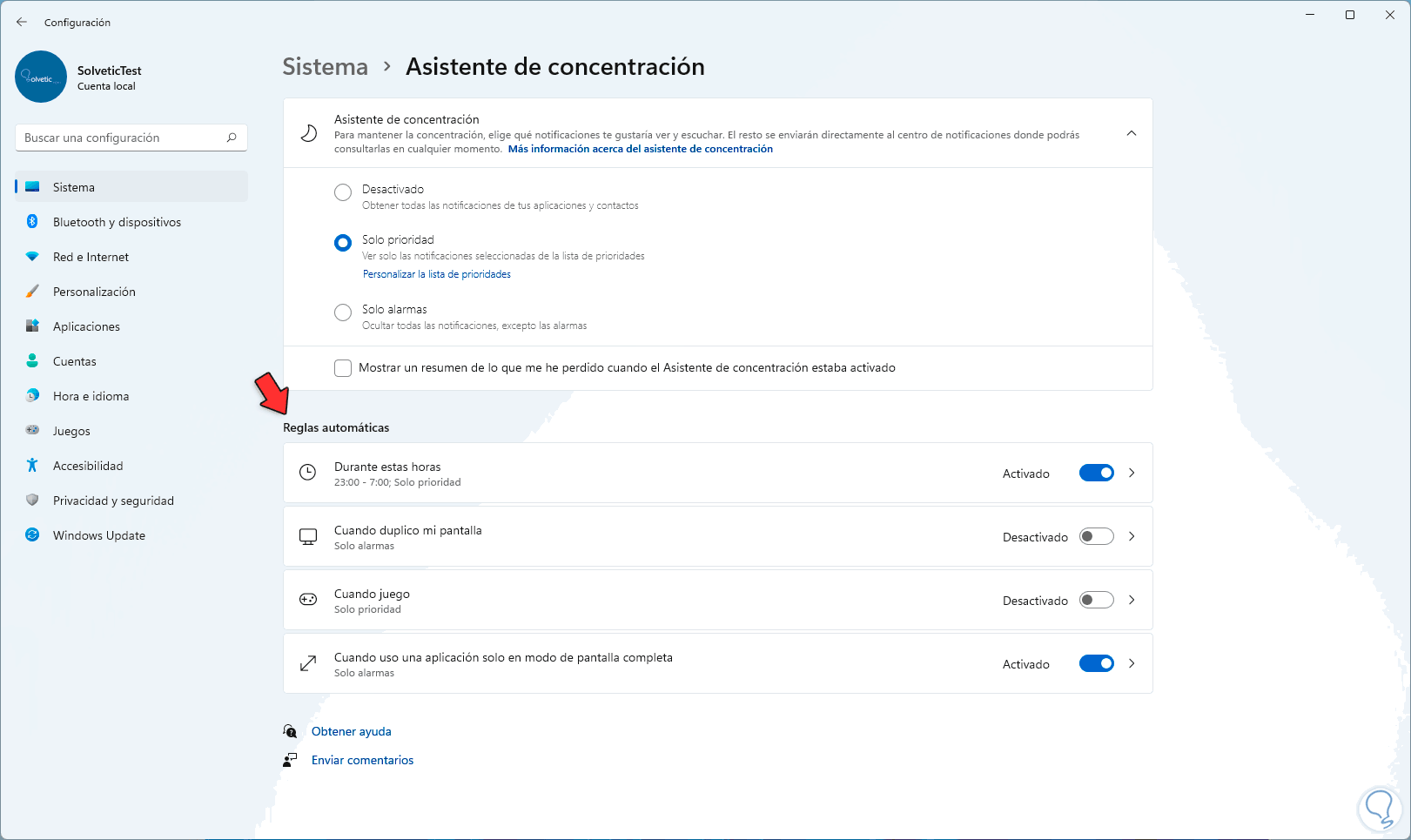Click the Windows Update icon in the sidebar
This screenshot has width=1411, height=840.
click(x=32, y=535)
